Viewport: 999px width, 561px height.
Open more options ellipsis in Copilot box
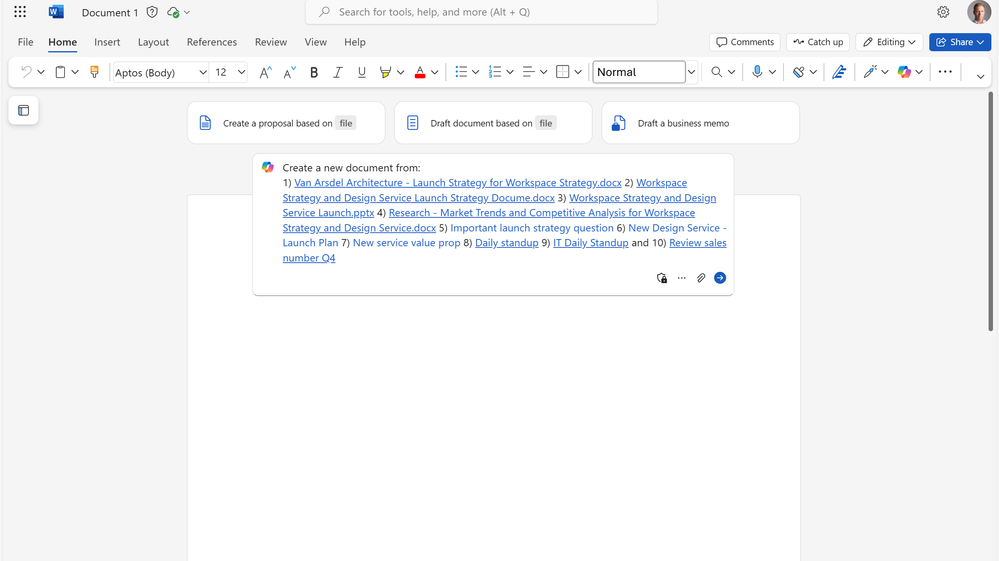(682, 278)
